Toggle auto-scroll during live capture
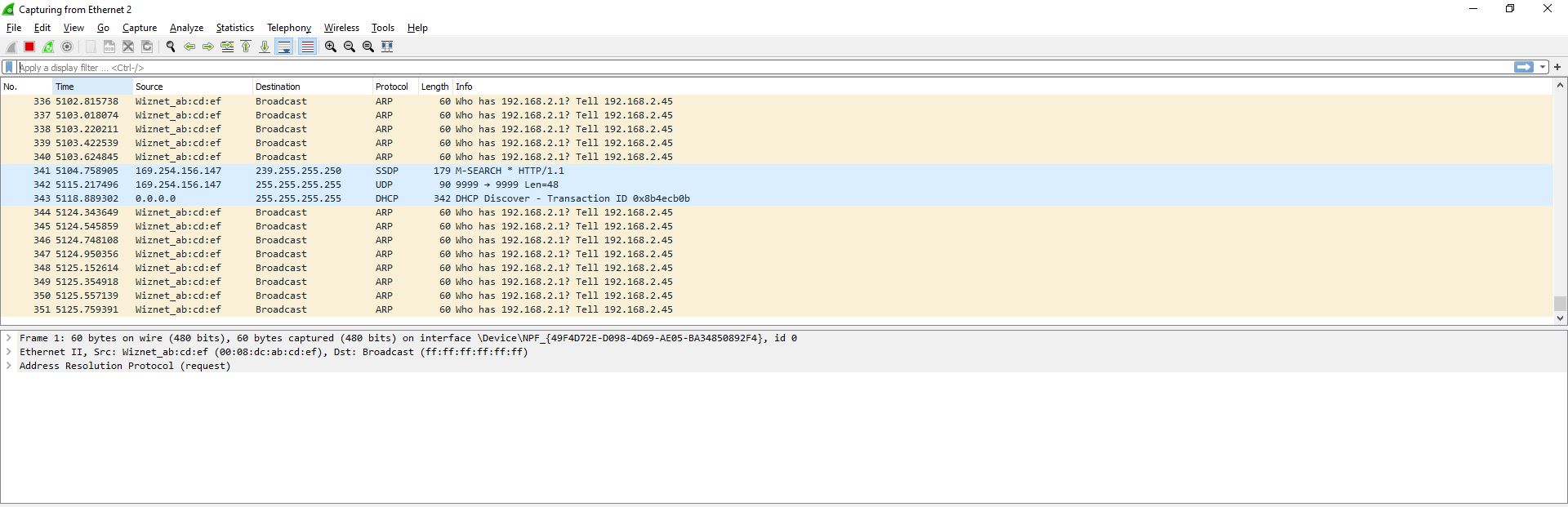This screenshot has width=1568, height=507. pos(284,47)
